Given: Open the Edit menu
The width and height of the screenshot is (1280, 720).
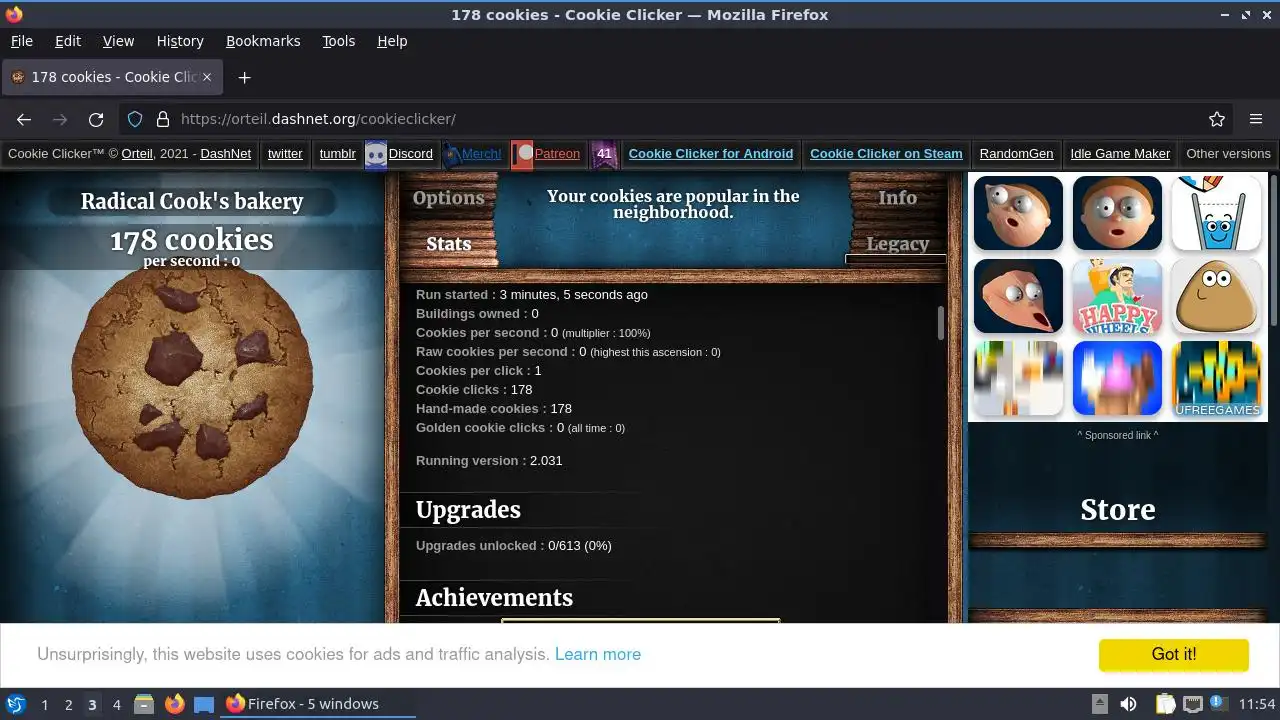Looking at the screenshot, I should coord(68,41).
